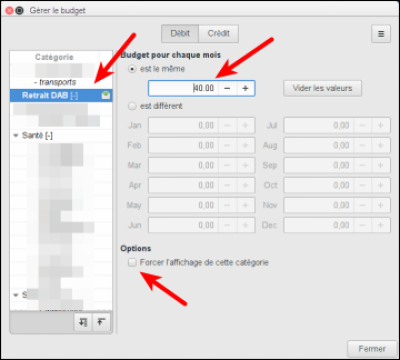The height and width of the screenshot is (360, 400).
Task: Collapse the Santé category tree
Action: tap(15, 136)
